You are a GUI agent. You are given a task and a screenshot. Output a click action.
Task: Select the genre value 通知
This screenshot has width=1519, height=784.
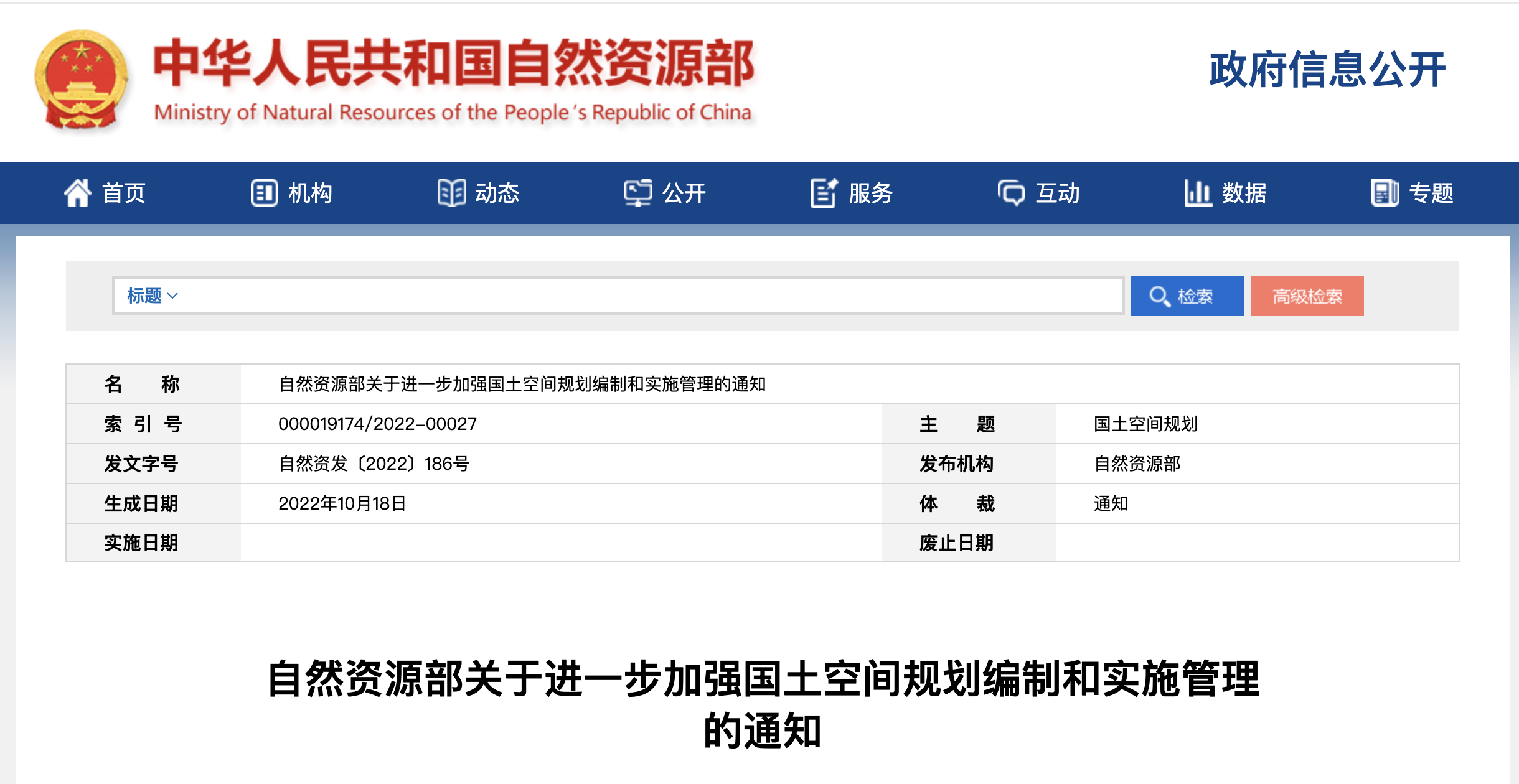coord(1111,503)
